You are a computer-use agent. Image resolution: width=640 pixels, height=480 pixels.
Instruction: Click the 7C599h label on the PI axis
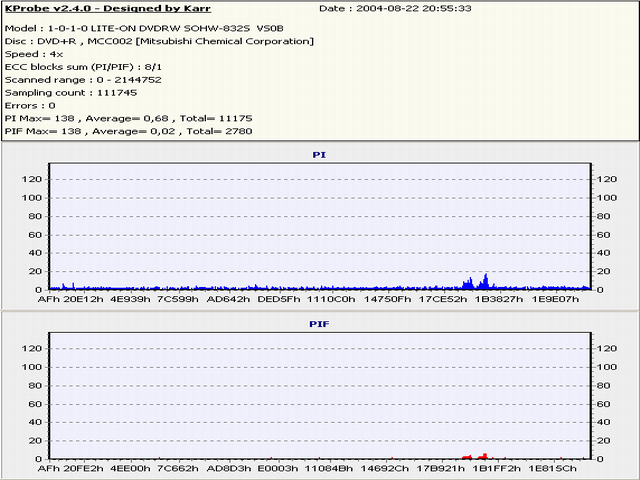coord(178,299)
